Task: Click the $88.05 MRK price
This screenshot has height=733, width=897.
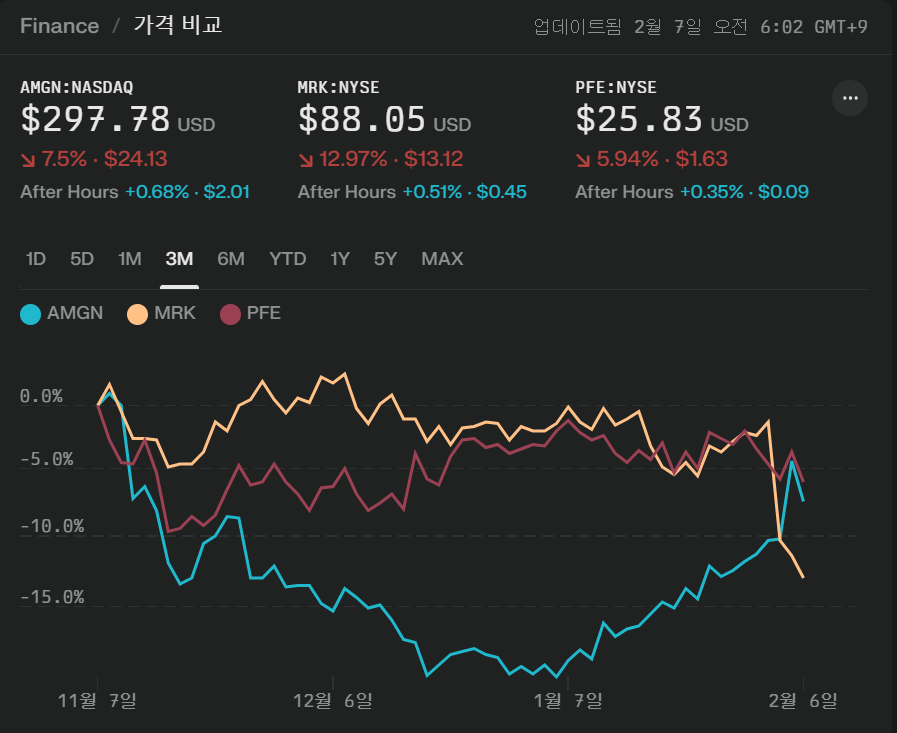Action: click(362, 120)
